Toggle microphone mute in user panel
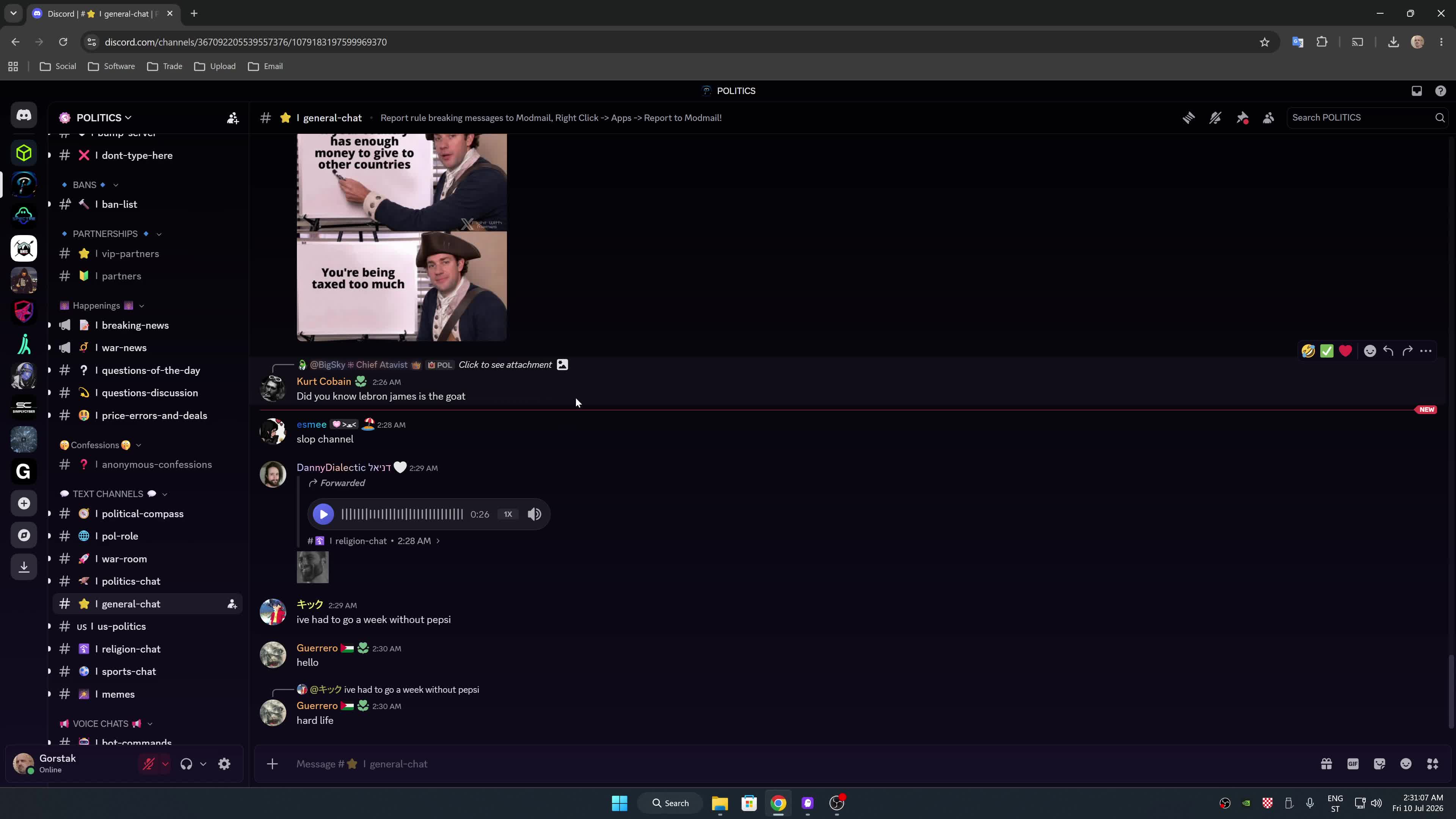Image resolution: width=1456 pixels, height=819 pixels. coord(149,764)
